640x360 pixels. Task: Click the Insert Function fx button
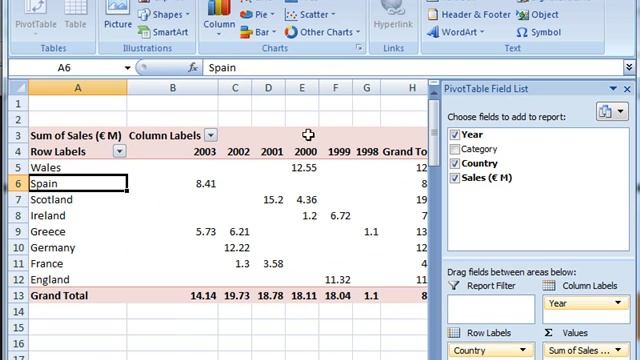coord(193,67)
